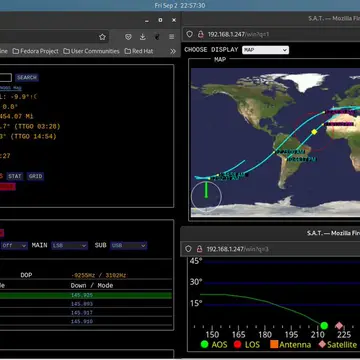This screenshot has width=360, height=360.
Task: Minimize the left Firefox window
Action: [147, 20]
